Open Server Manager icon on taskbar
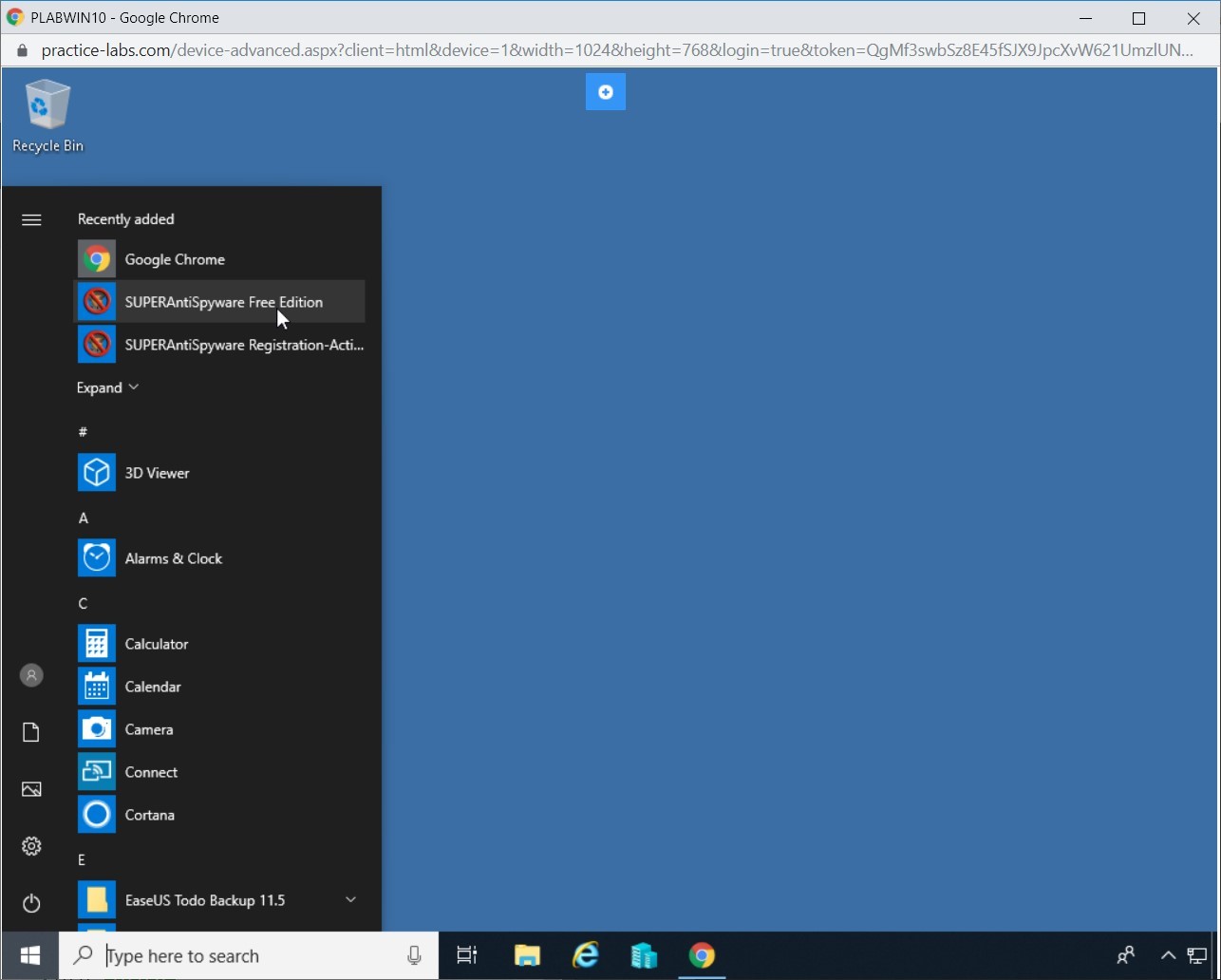 [x=644, y=955]
